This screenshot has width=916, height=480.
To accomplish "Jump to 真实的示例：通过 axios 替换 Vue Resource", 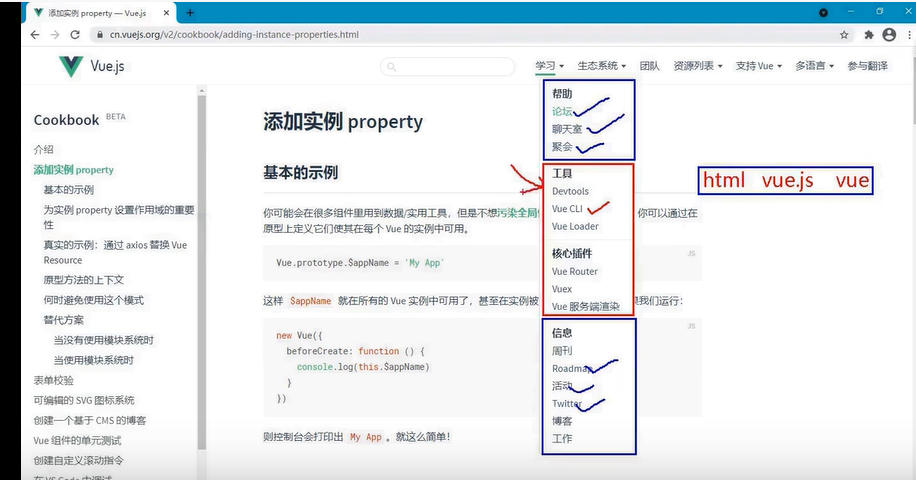I will tap(115, 252).
